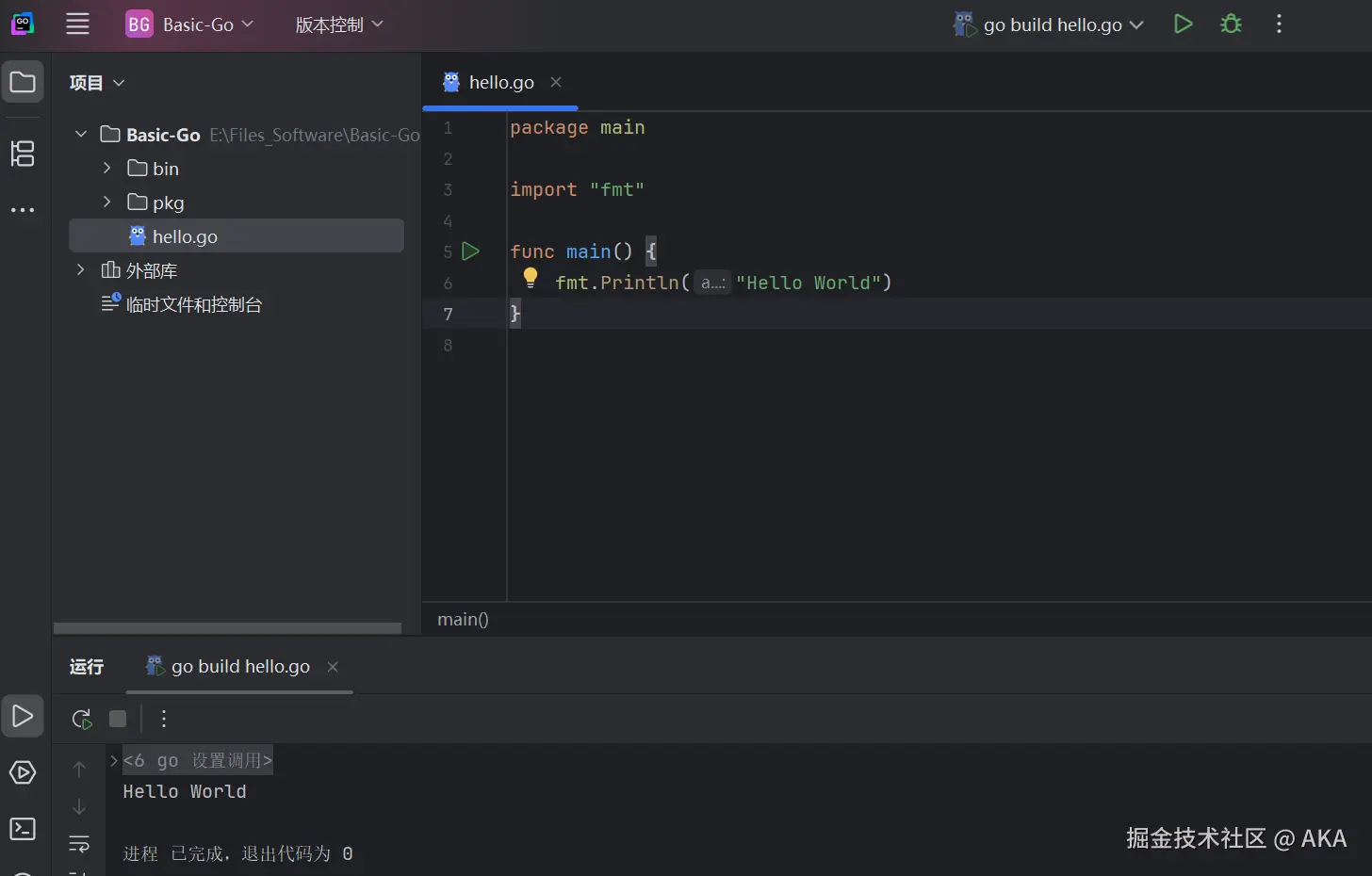Open the Structure tool window
Image resolution: width=1372 pixels, height=876 pixels.
[23, 154]
